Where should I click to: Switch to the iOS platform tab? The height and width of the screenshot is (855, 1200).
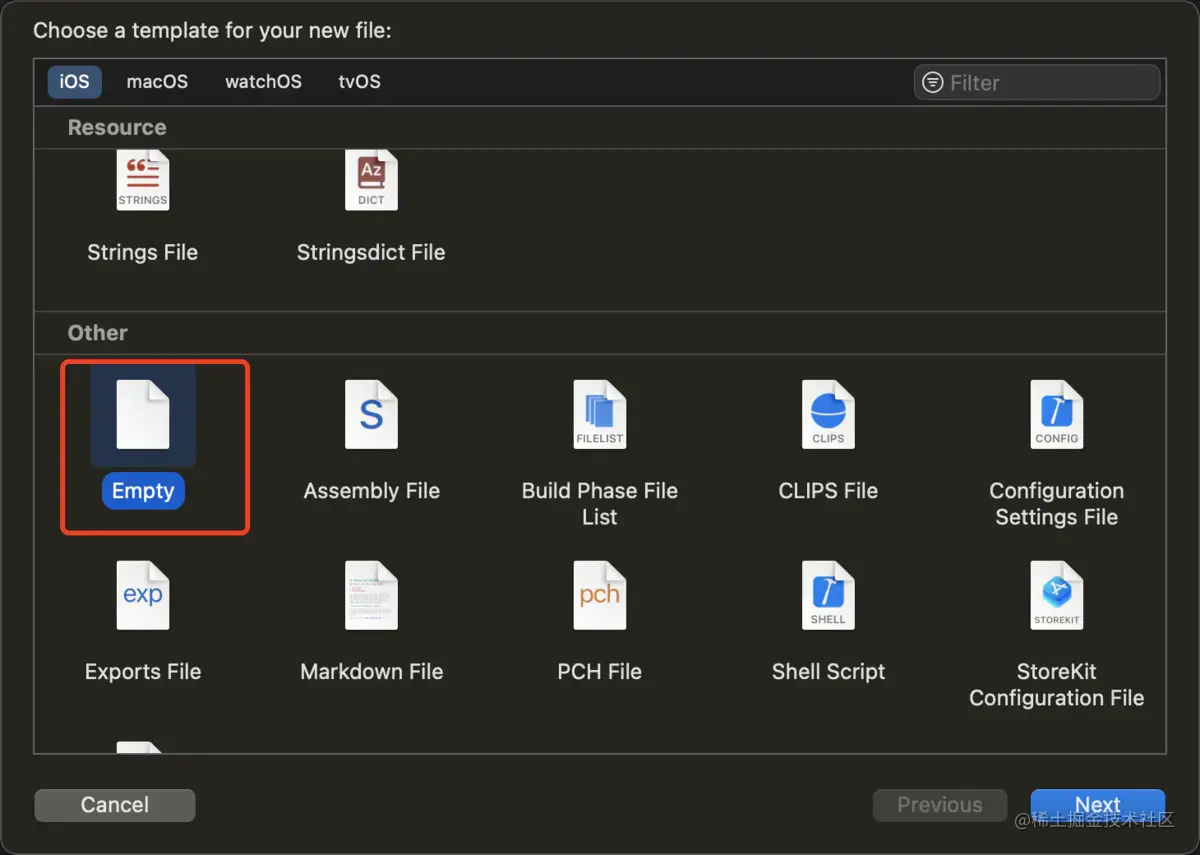click(x=74, y=82)
